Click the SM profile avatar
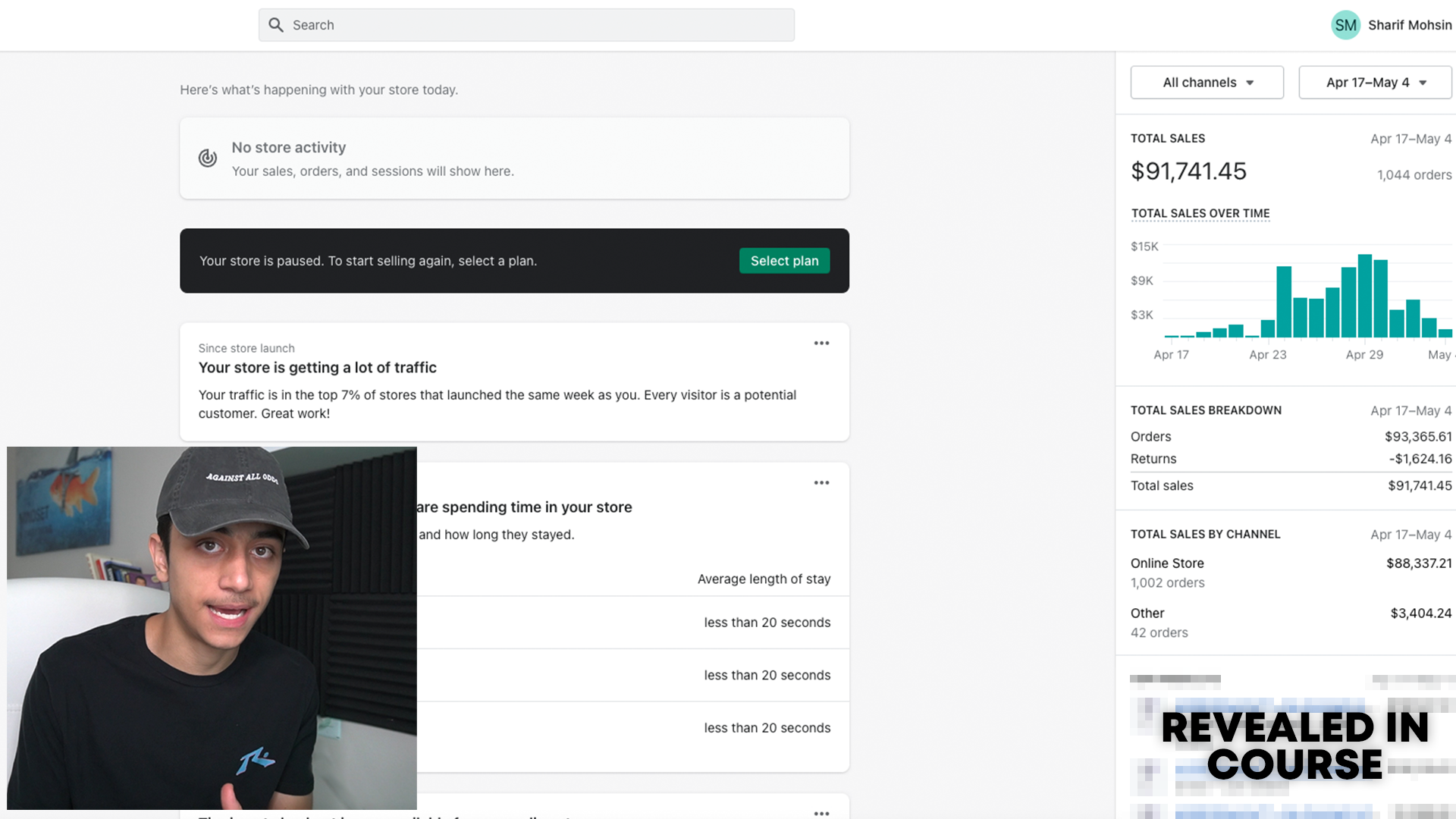 coord(1345,25)
